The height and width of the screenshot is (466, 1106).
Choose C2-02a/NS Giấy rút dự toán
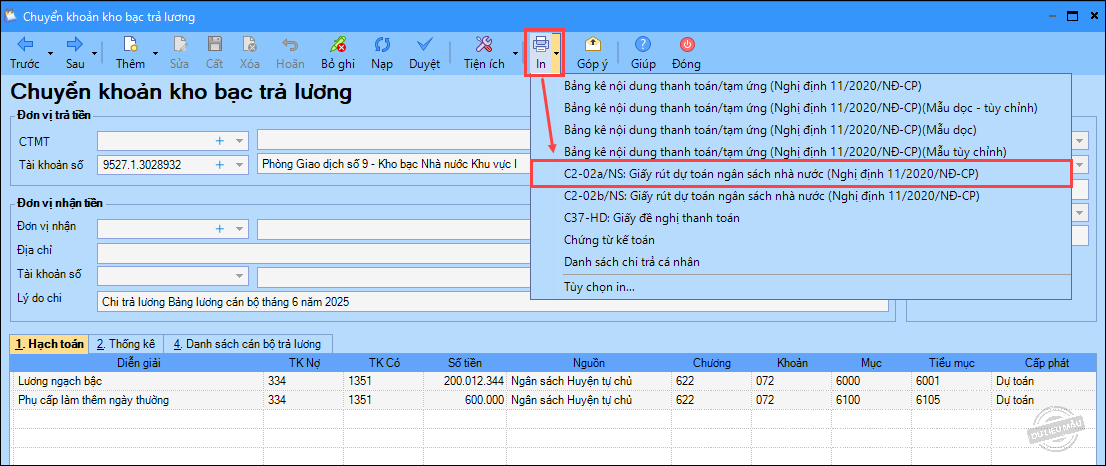[x=772, y=173]
